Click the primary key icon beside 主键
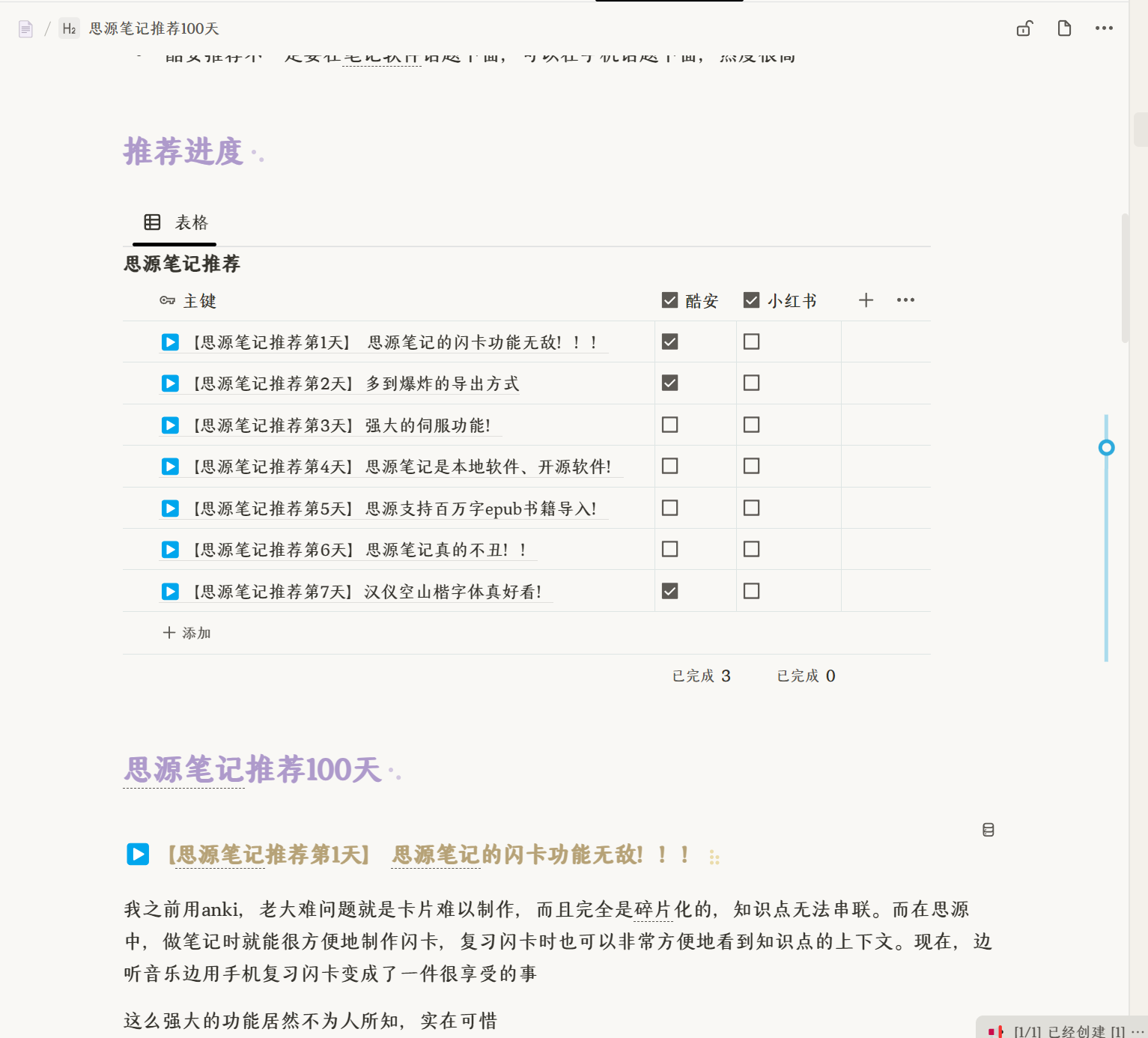1148x1038 pixels. tap(168, 300)
